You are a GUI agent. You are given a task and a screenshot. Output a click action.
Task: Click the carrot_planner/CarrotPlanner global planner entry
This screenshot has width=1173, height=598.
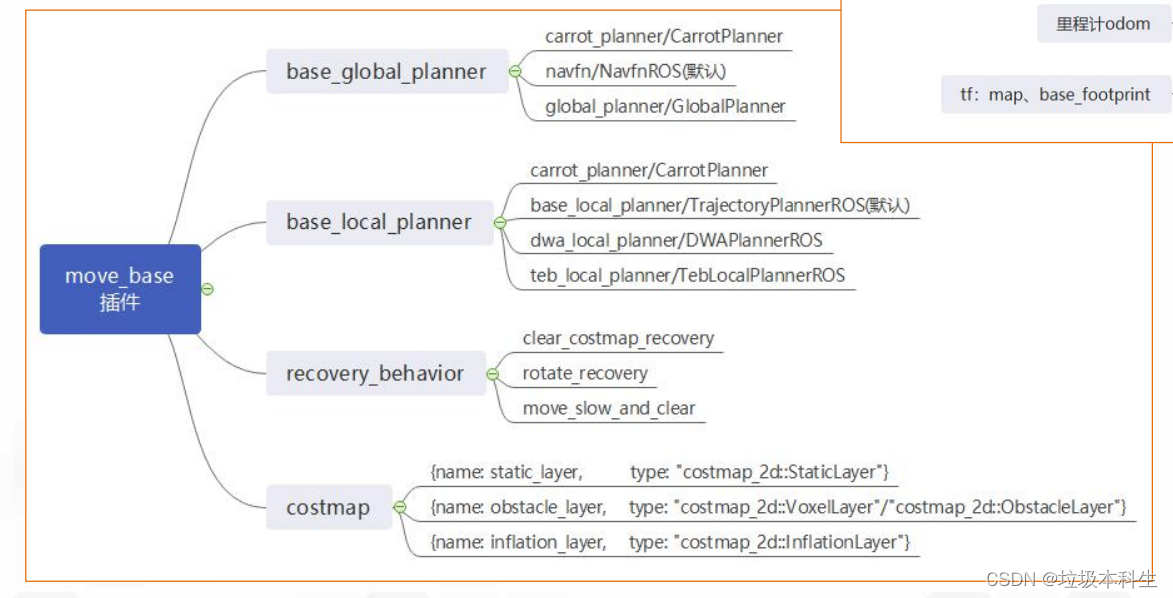[x=663, y=36]
